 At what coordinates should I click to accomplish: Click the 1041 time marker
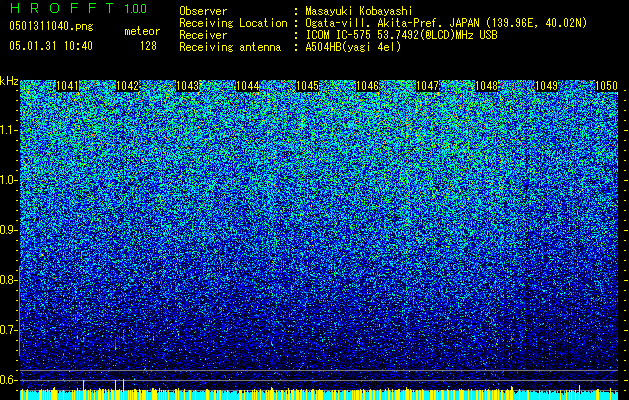tap(67, 86)
